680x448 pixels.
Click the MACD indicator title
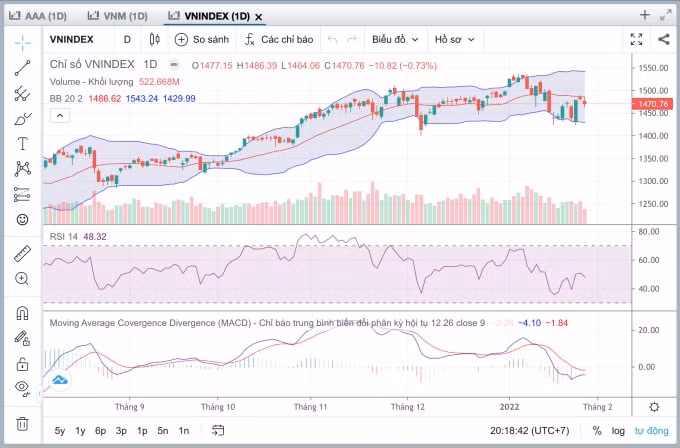click(x=267, y=323)
